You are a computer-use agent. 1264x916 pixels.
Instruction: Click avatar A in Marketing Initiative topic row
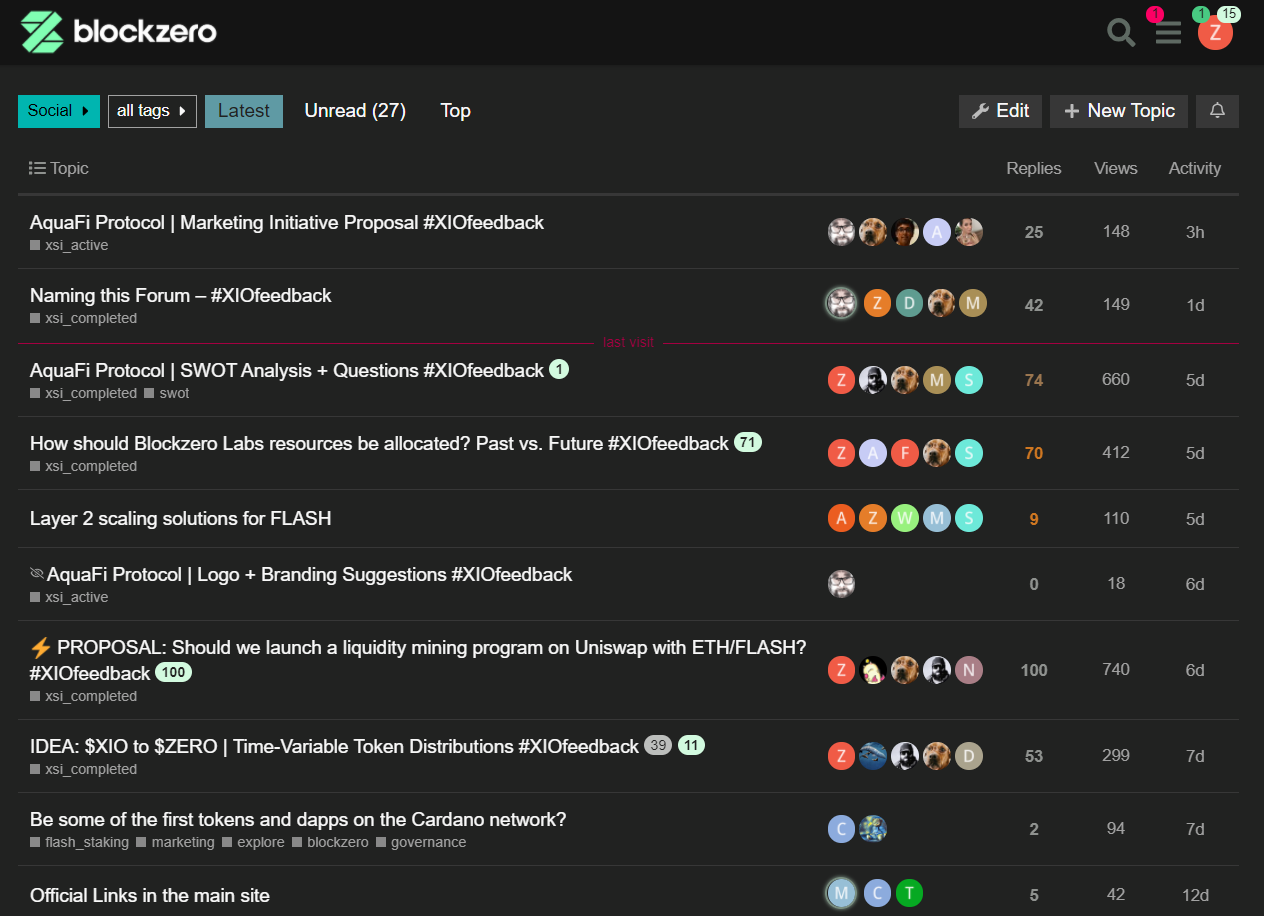point(937,232)
